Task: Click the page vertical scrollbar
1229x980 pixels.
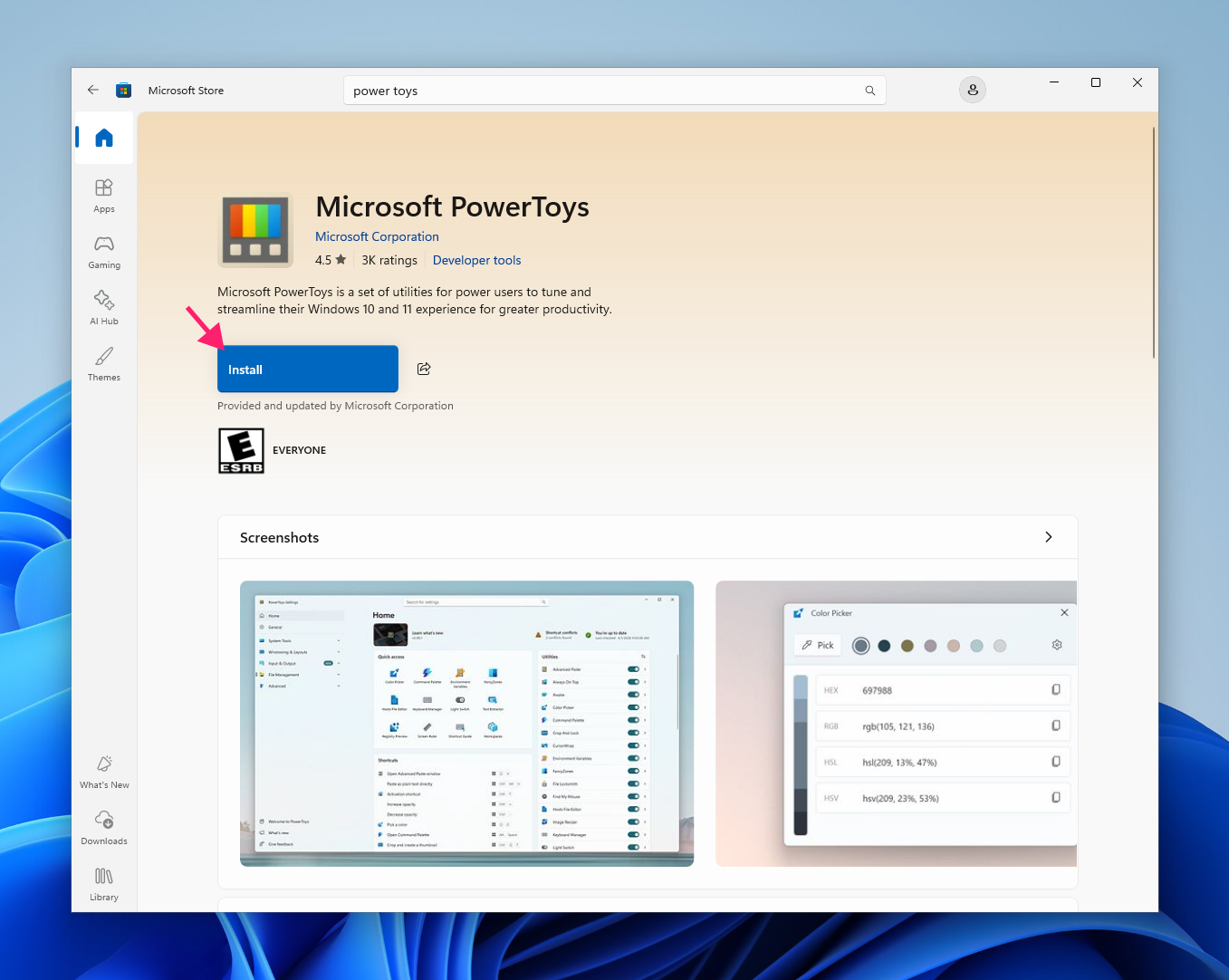Action: click(1153, 243)
